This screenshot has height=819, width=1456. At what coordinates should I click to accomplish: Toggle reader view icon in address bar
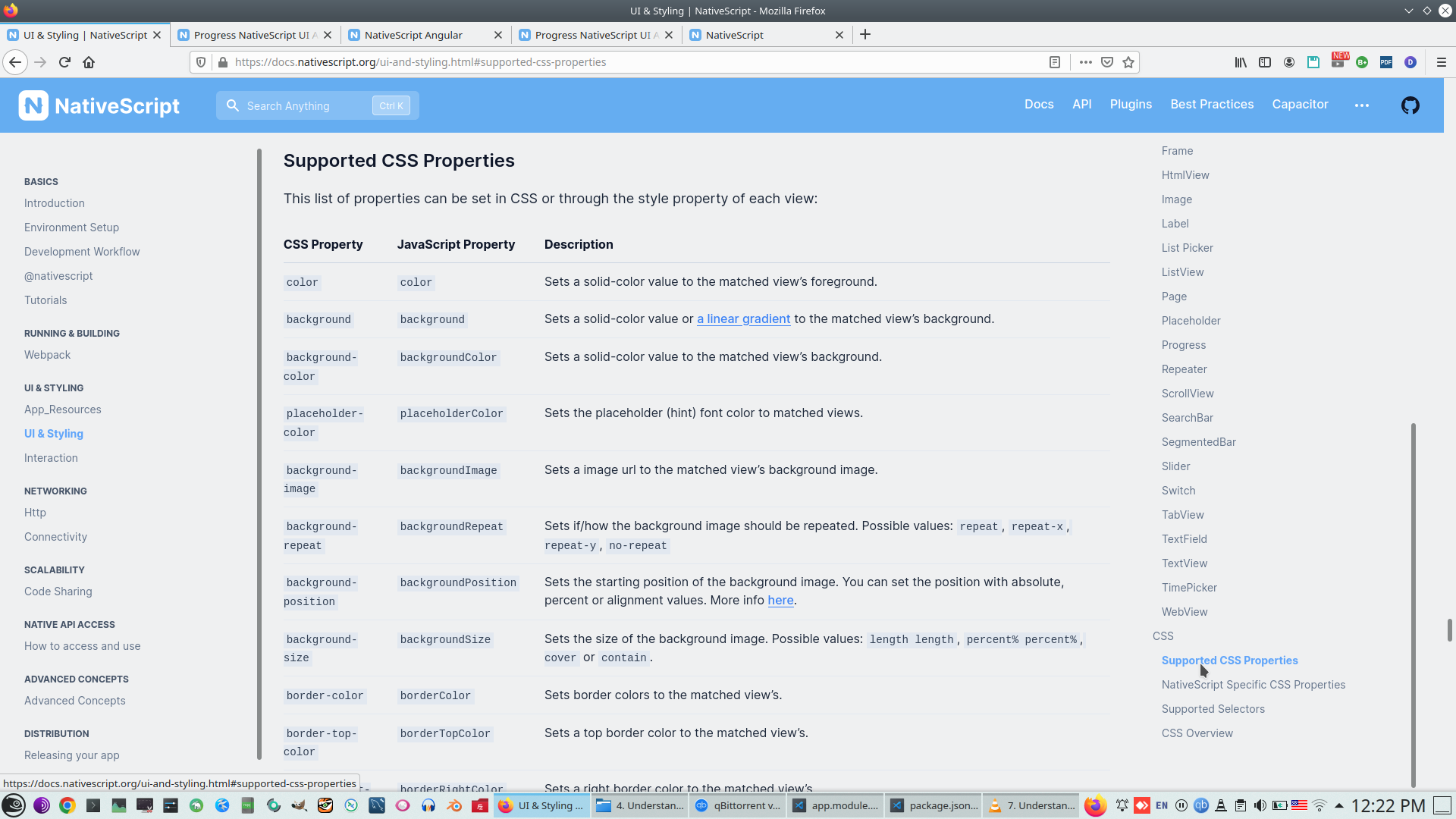(1054, 62)
